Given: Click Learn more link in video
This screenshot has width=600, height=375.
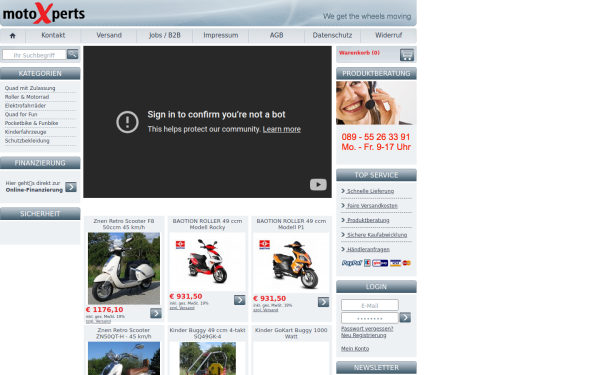Looking at the screenshot, I should [282, 129].
